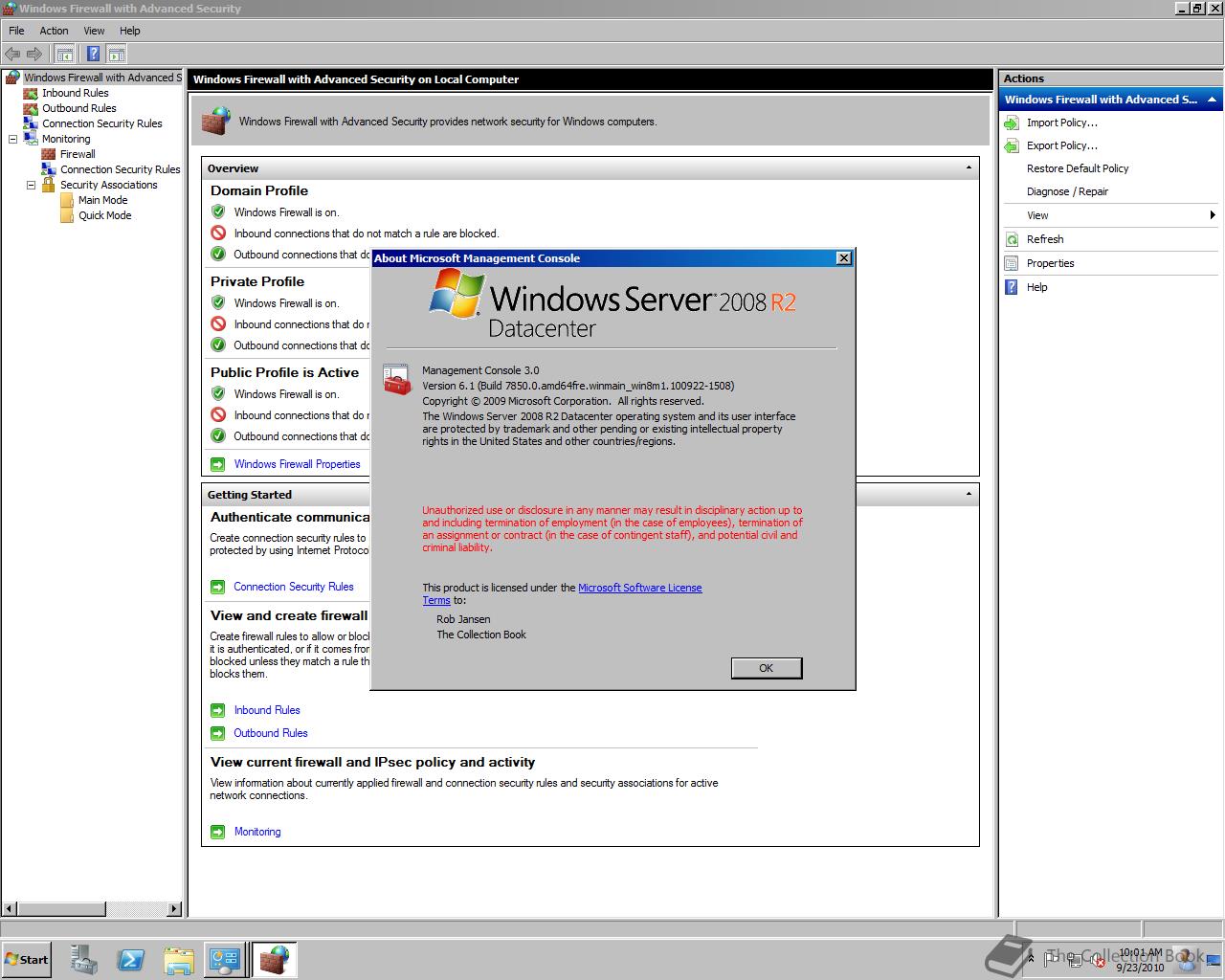This screenshot has width=1225, height=980.
Task: Click the Import Policy green icon
Action: pyautogui.click(x=1012, y=122)
